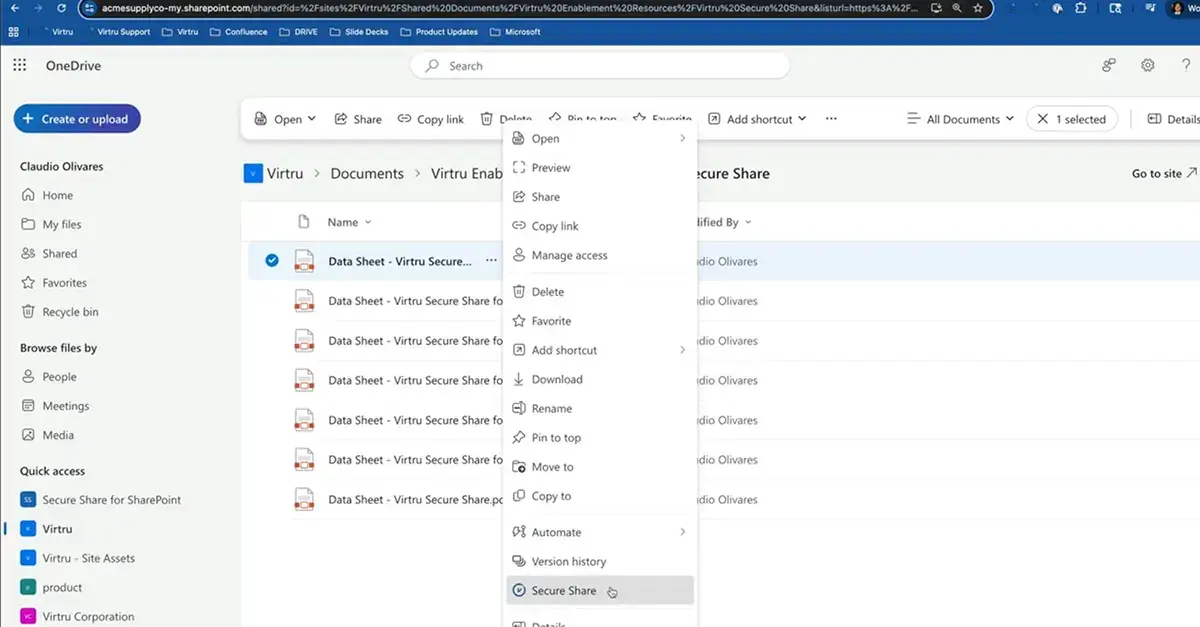Uncheck the selected Data Sheet file checkbox
1200x627 pixels.
point(272,261)
